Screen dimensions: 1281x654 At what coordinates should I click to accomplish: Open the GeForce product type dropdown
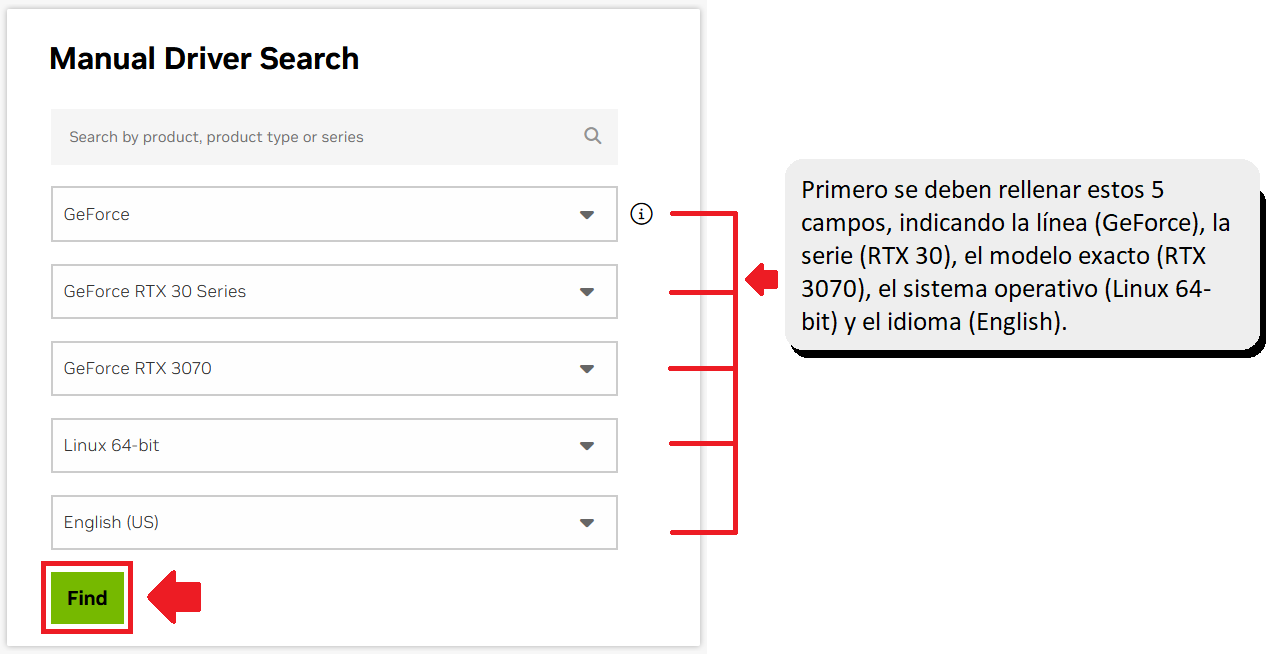click(334, 214)
